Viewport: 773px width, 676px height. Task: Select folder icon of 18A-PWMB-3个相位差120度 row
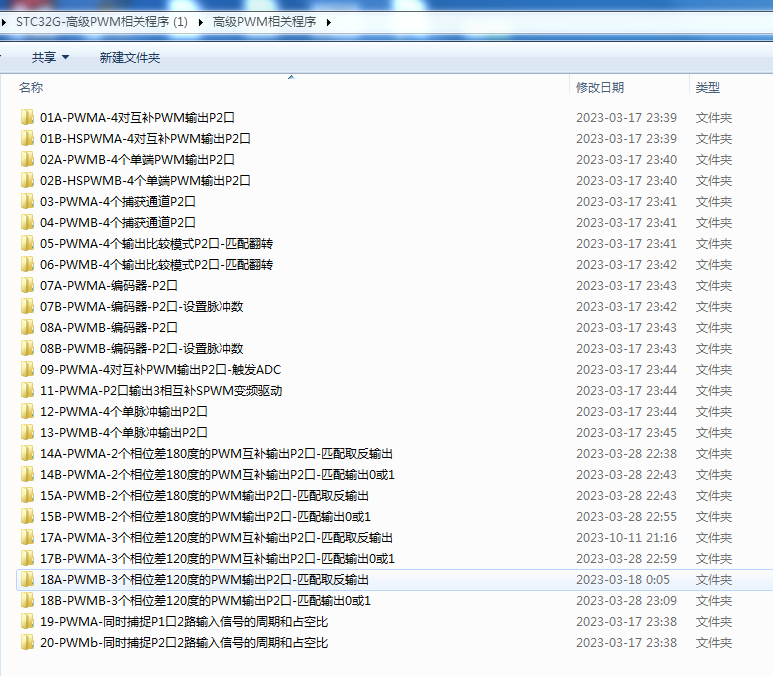(x=28, y=580)
